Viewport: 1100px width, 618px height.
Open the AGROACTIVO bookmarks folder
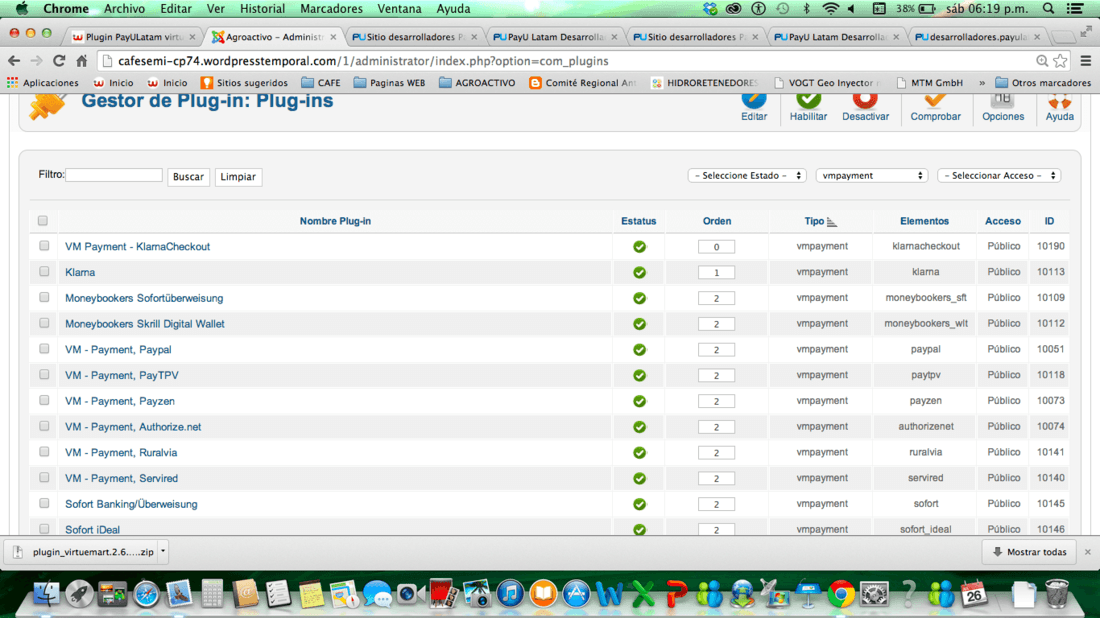click(x=477, y=83)
